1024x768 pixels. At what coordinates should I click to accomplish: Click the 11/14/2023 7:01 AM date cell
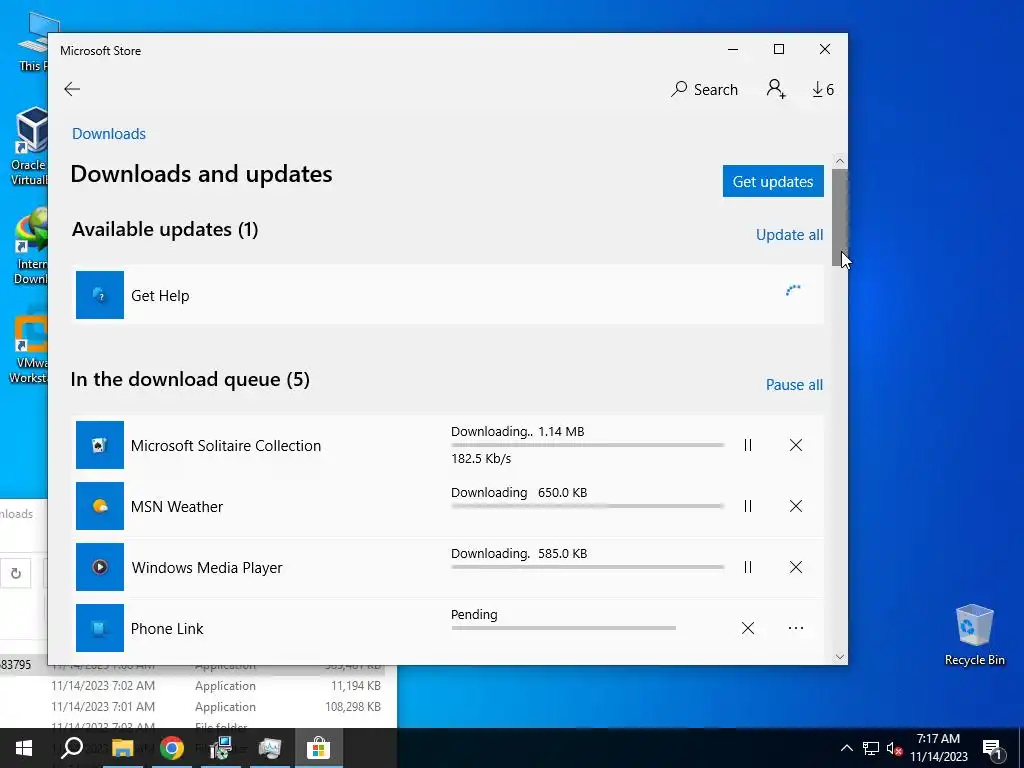[103, 707]
